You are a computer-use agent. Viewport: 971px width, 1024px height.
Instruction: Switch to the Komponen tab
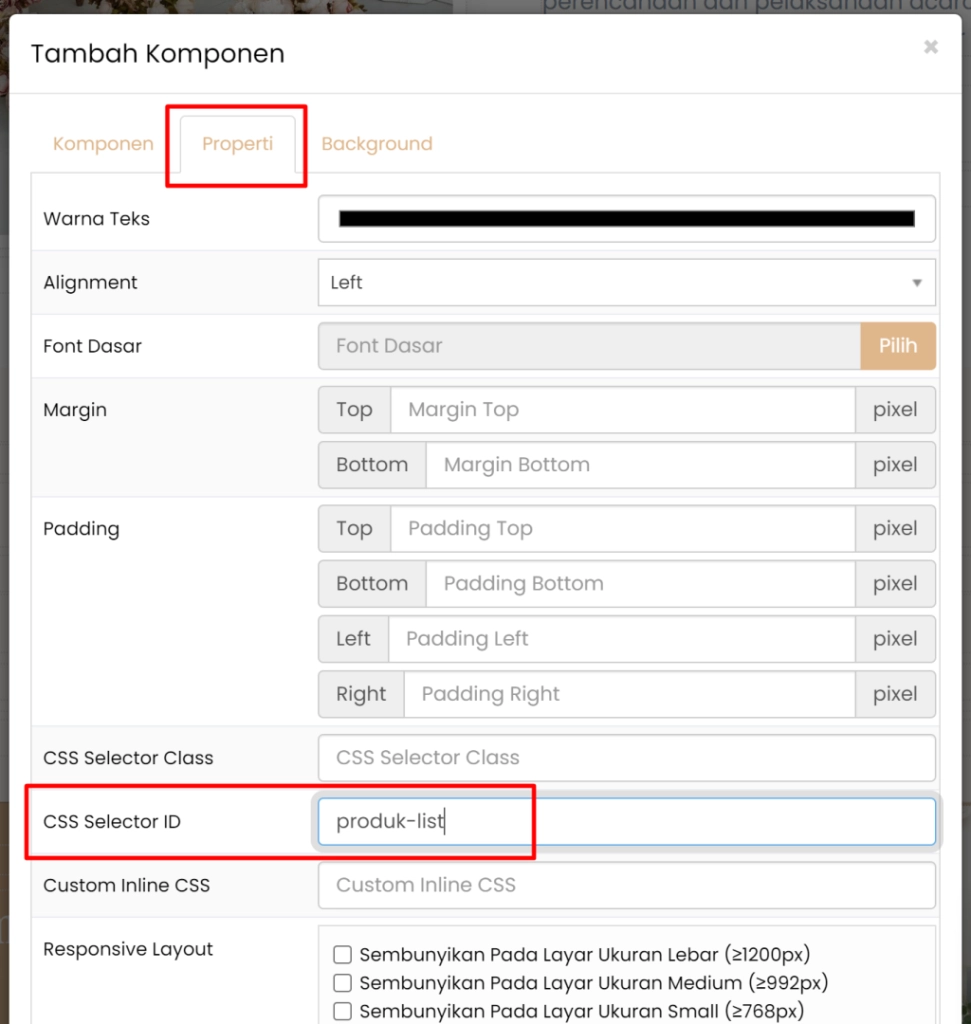pyautogui.click(x=103, y=144)
